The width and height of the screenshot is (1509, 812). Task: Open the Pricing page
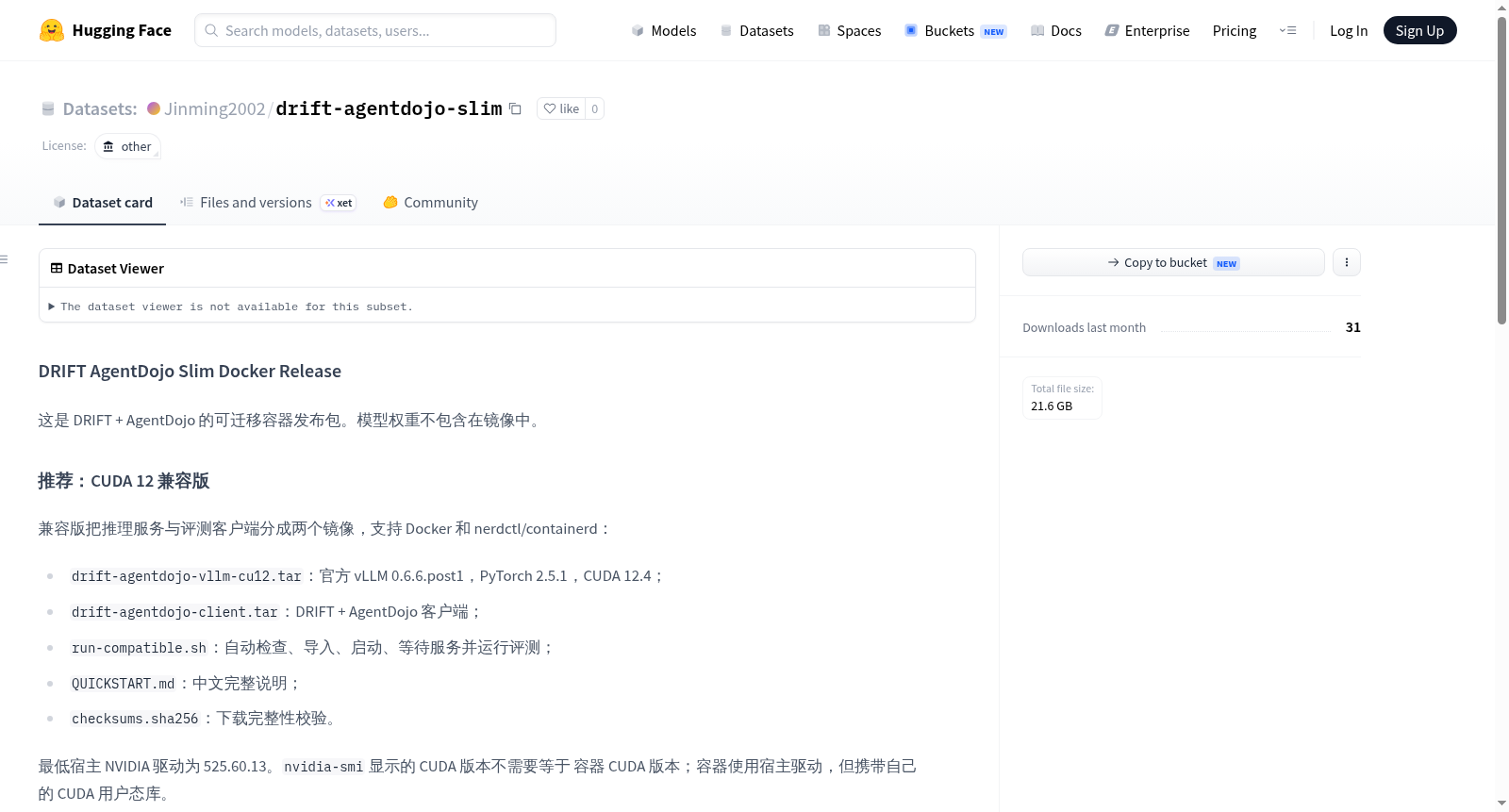coord(1235,31)
